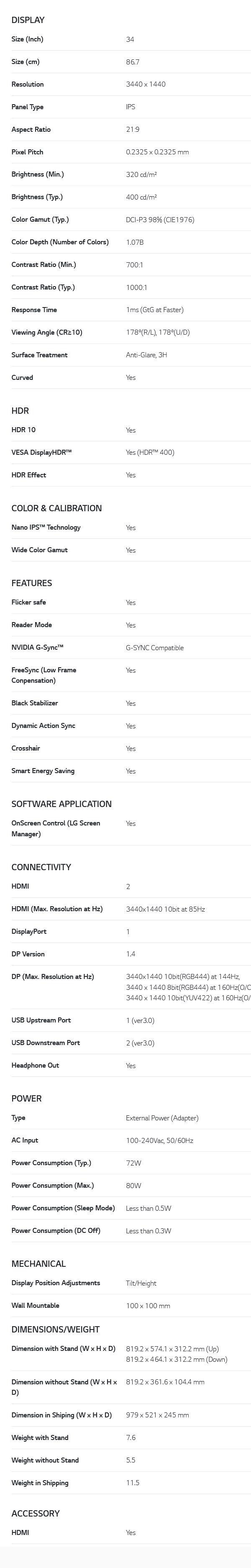Viewport: 251px width, 1568px height.
Task: Click the SOFTWARE APPLICATION heading
Action: [x=61, y=804]
